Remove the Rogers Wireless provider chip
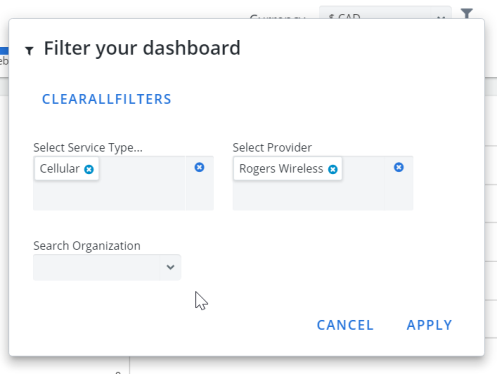Image resolution: width=497 pixels, height=374 pixels. coord(333,169)
